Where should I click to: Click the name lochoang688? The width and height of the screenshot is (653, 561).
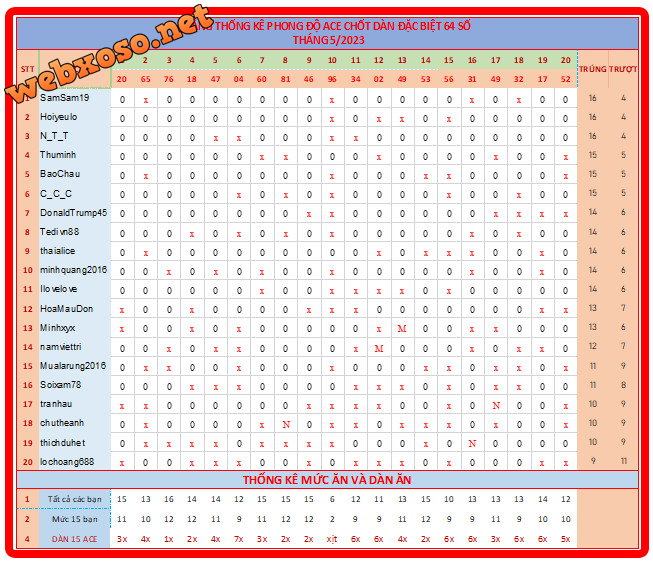(x=67, y=462)
